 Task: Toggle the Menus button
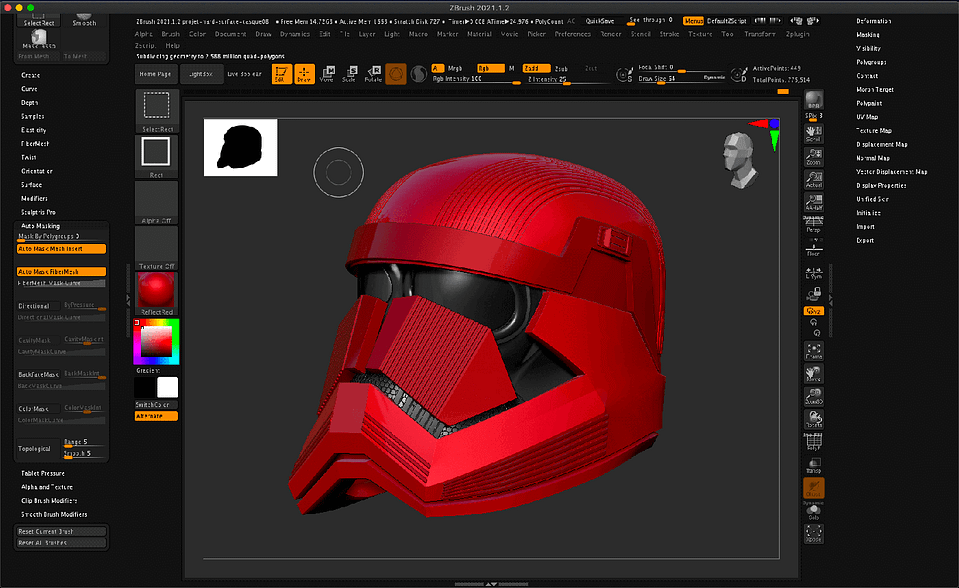693,21
